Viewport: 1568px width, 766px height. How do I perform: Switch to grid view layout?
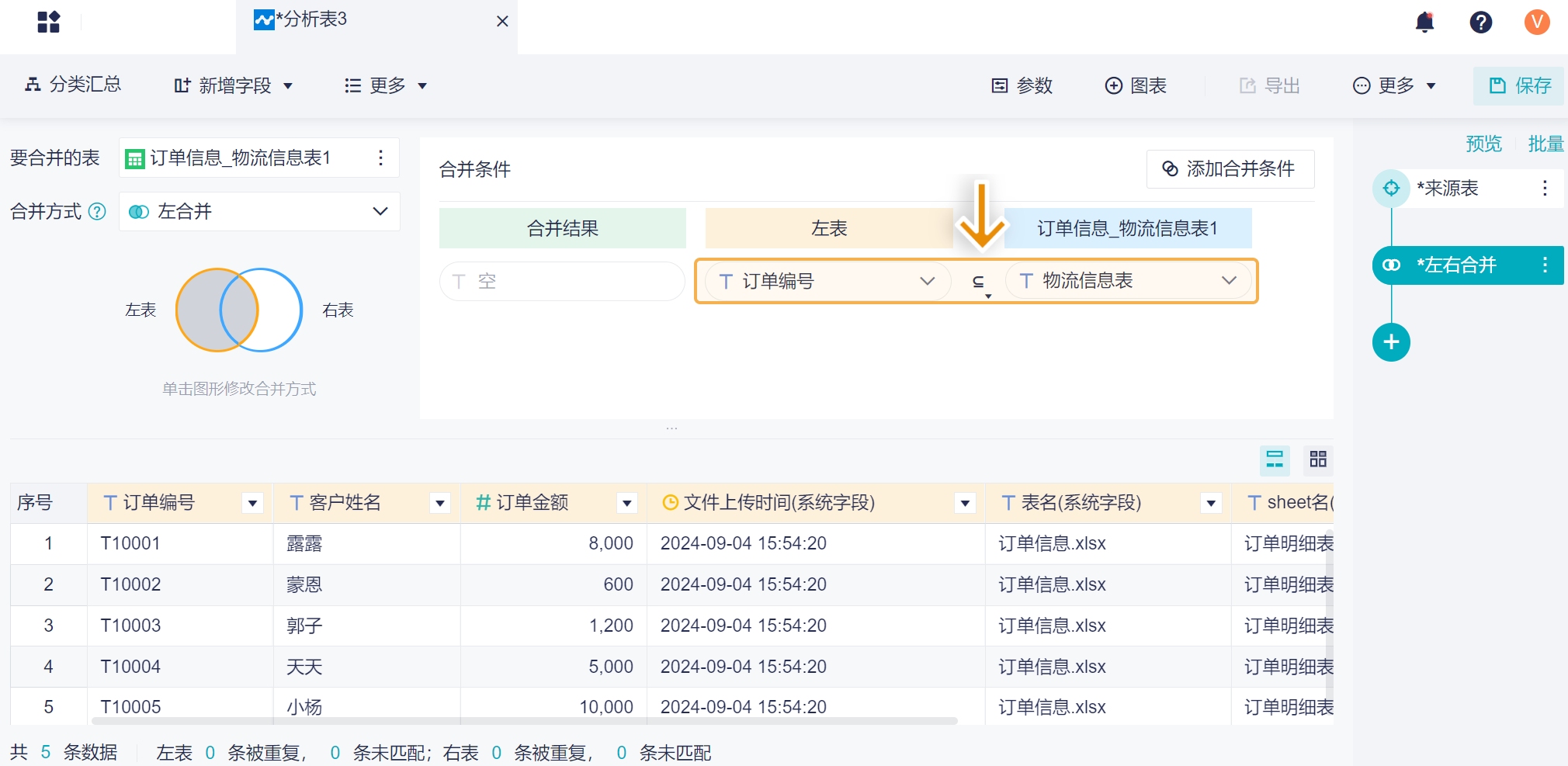point(1318,459)
